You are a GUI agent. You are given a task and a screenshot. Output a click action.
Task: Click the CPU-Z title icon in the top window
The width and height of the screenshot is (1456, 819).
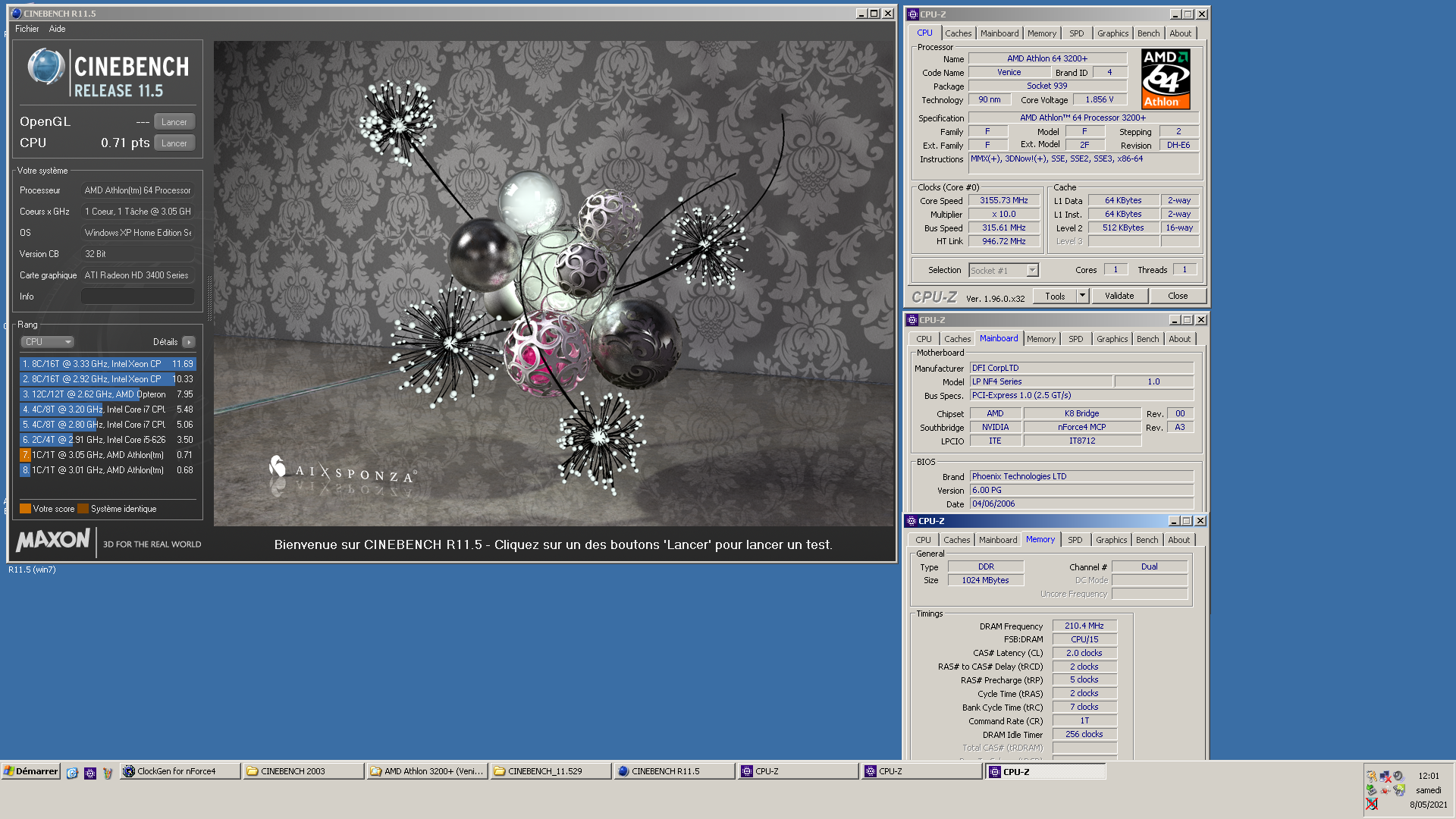(x=913, y=14)
